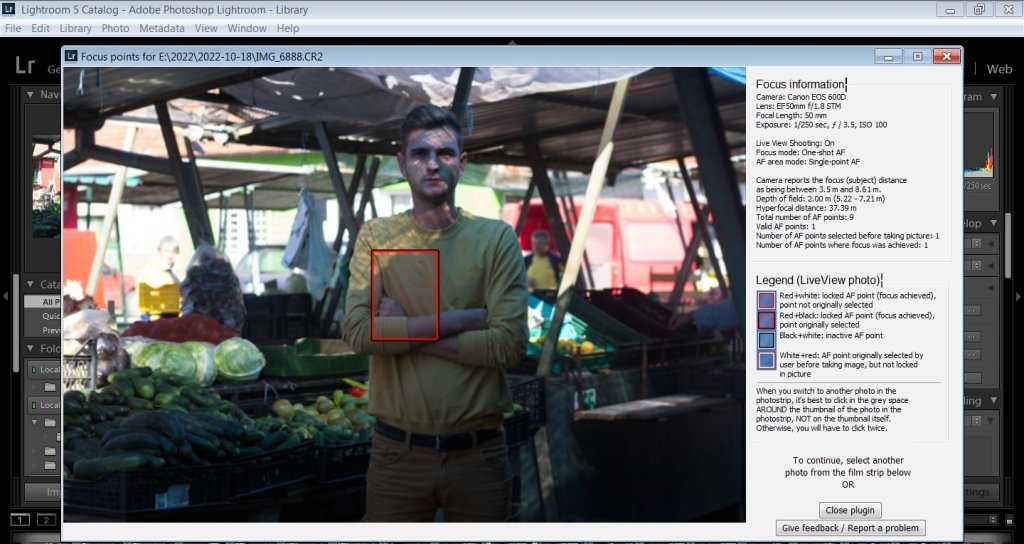Open the White Balance dropdown in Quick Develop

click(975, 266)
